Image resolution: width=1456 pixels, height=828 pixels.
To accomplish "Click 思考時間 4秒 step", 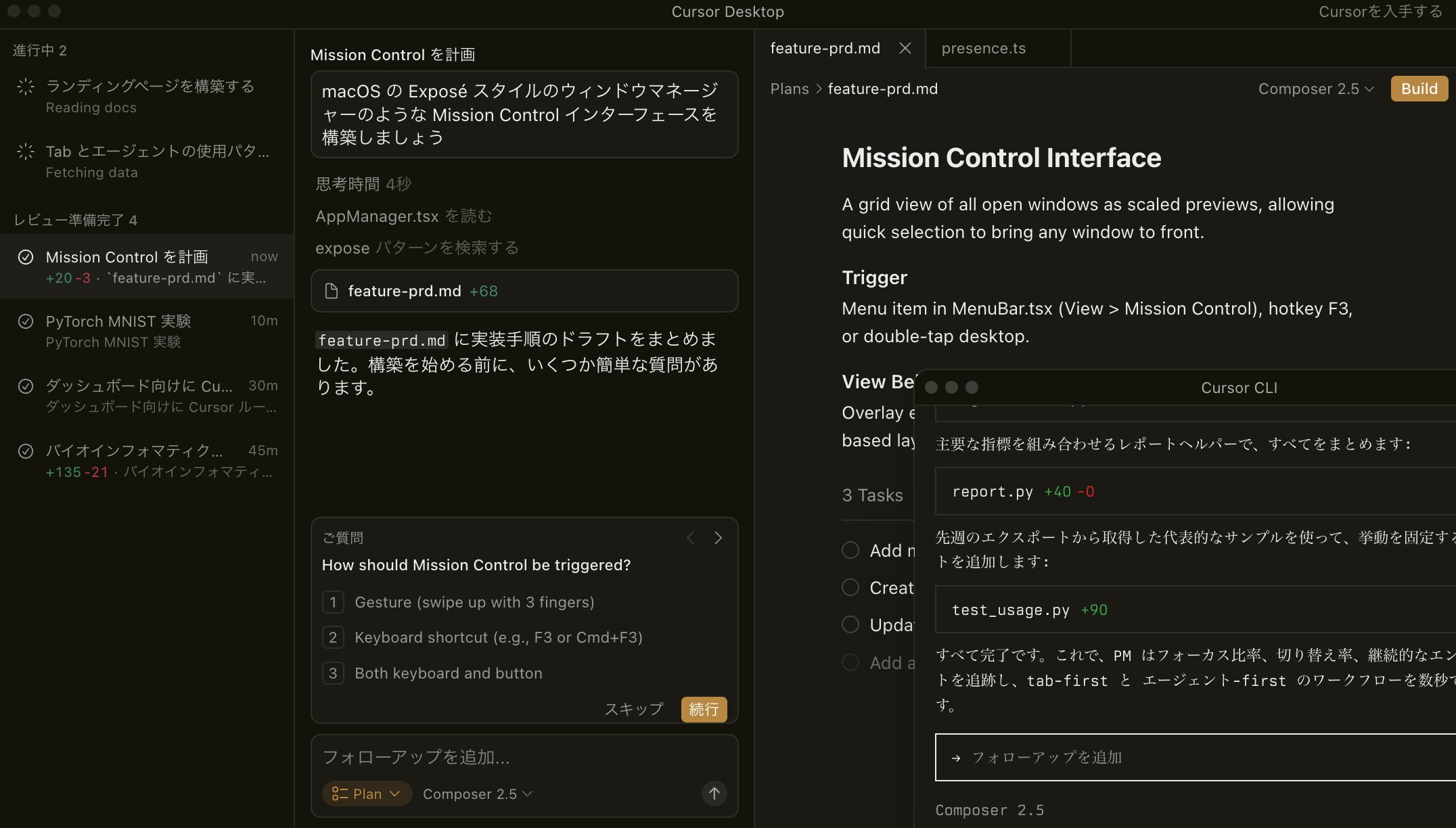I will point(363,184).
